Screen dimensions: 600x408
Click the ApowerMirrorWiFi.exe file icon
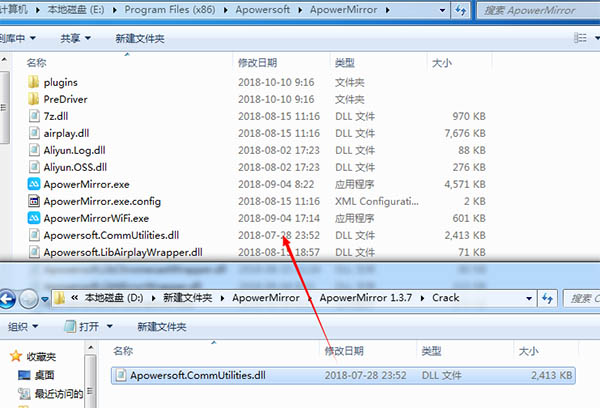click(35, 218)
